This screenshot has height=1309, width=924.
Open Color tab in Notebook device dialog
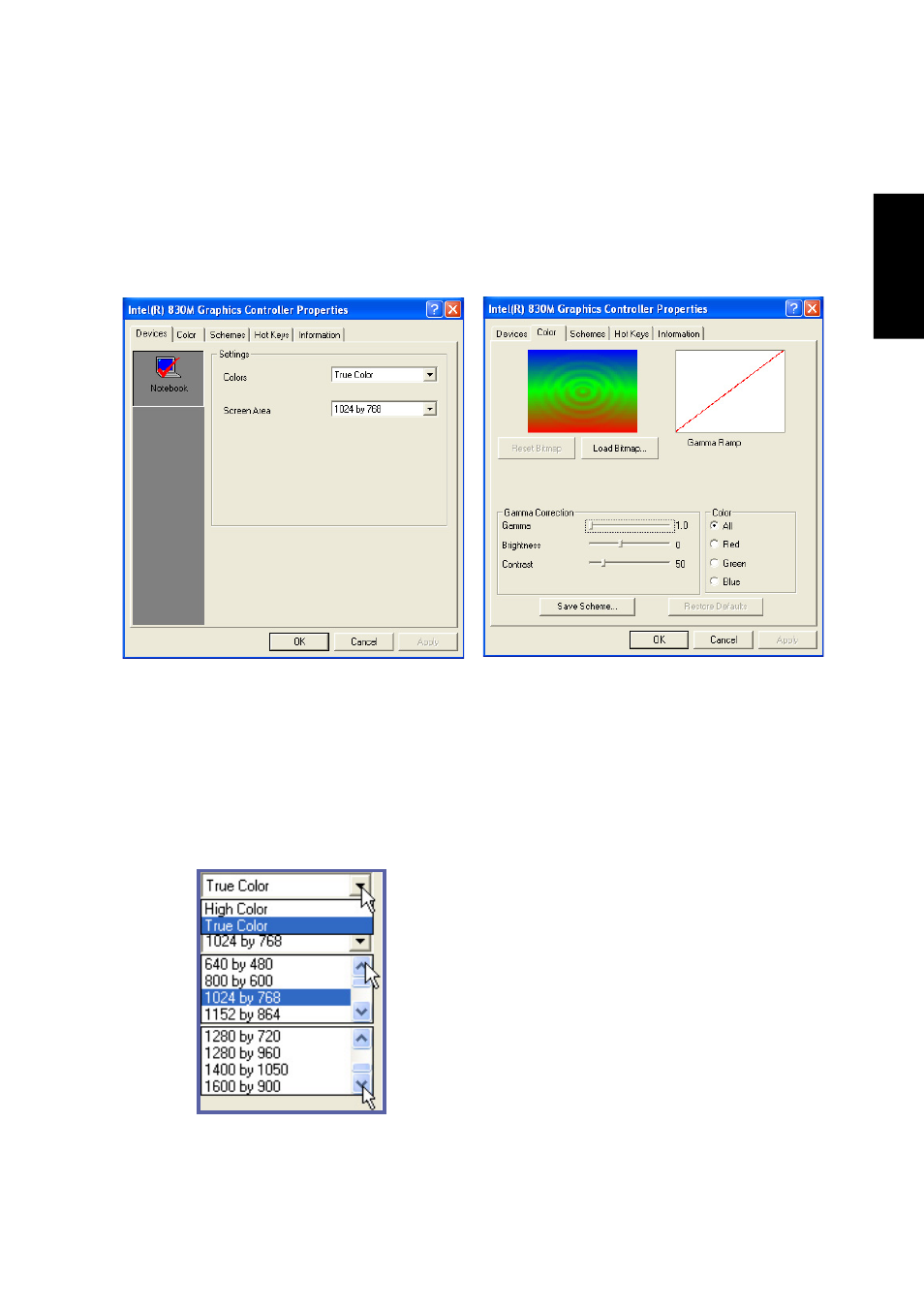click(186, 334)
